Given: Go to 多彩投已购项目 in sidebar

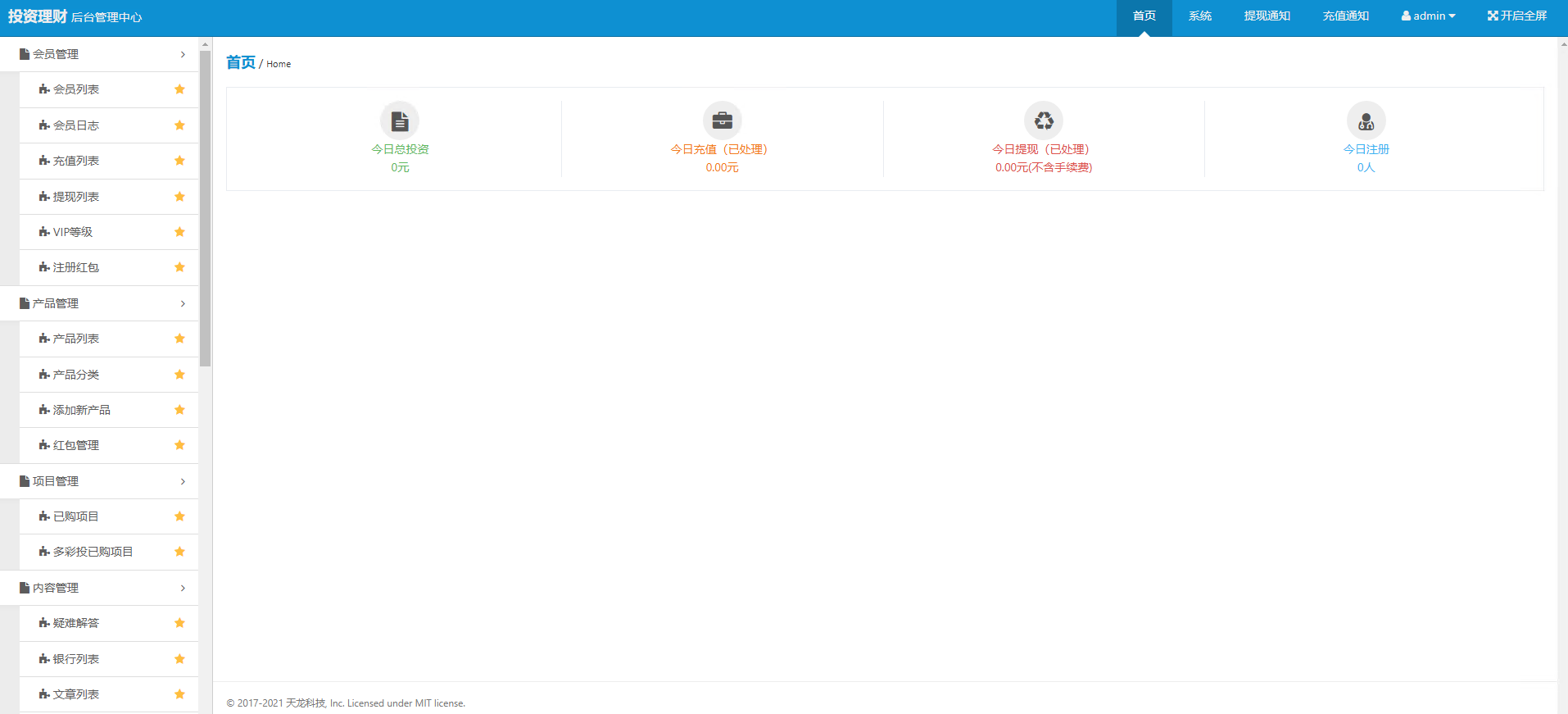Looking at the screenshot, I should coord(93,552).
